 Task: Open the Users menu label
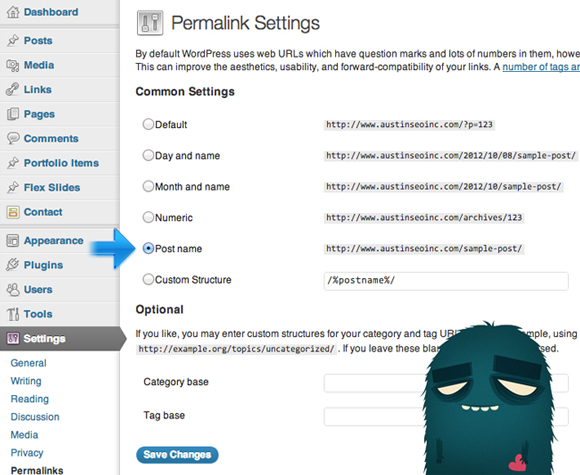pos(38,289)
